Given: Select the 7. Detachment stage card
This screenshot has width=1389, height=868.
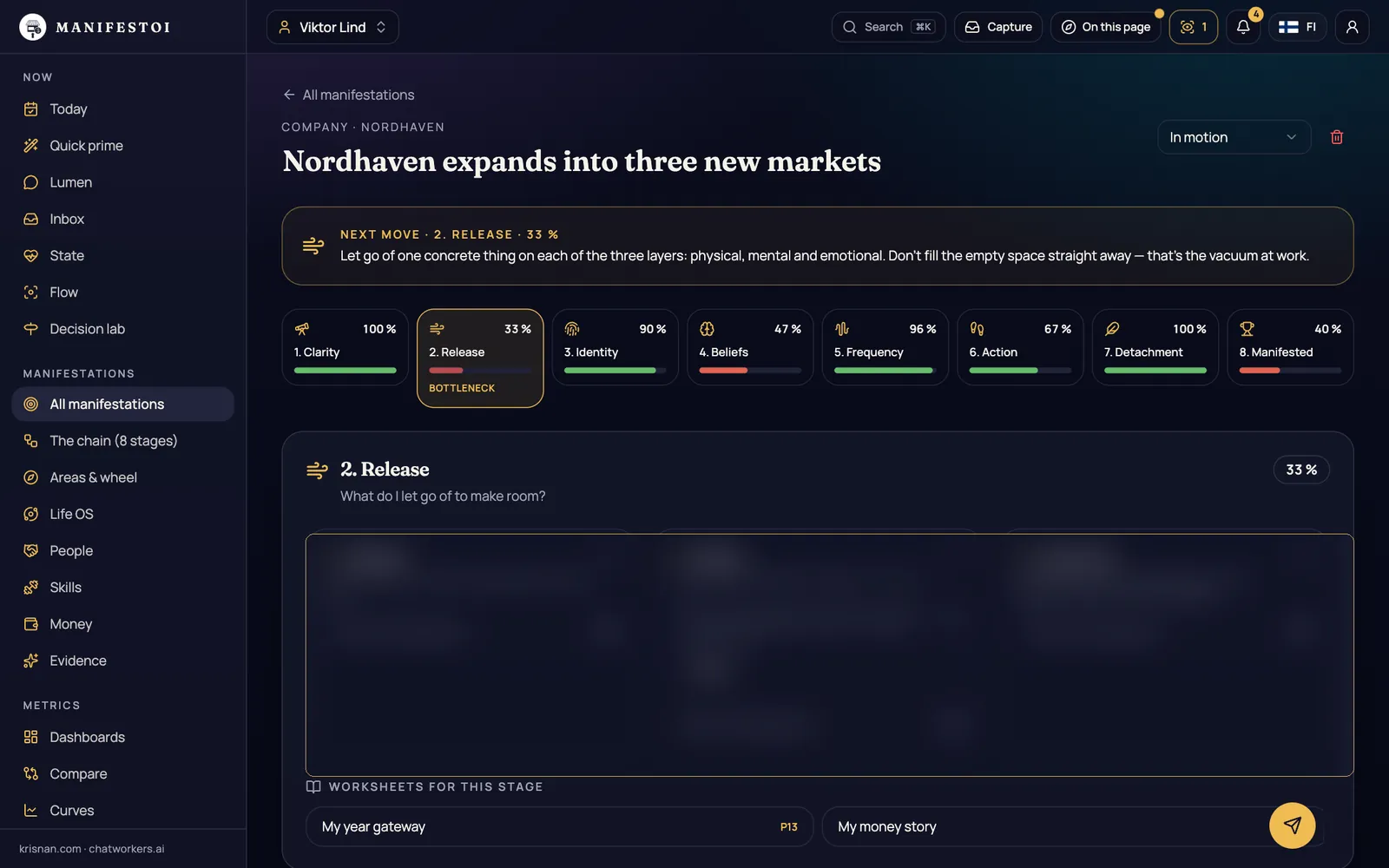Looking at the screenshot, I should [1155, 347].
